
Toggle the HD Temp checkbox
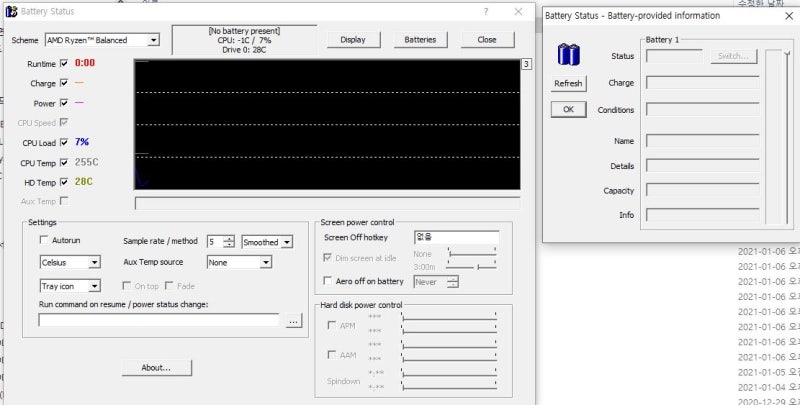tap(65, 182)
